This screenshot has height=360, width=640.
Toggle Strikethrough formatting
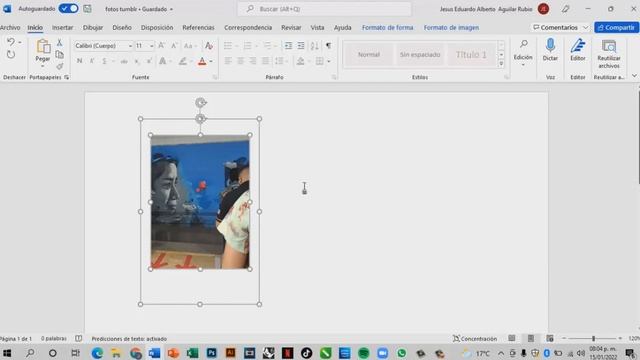[124, 61]
